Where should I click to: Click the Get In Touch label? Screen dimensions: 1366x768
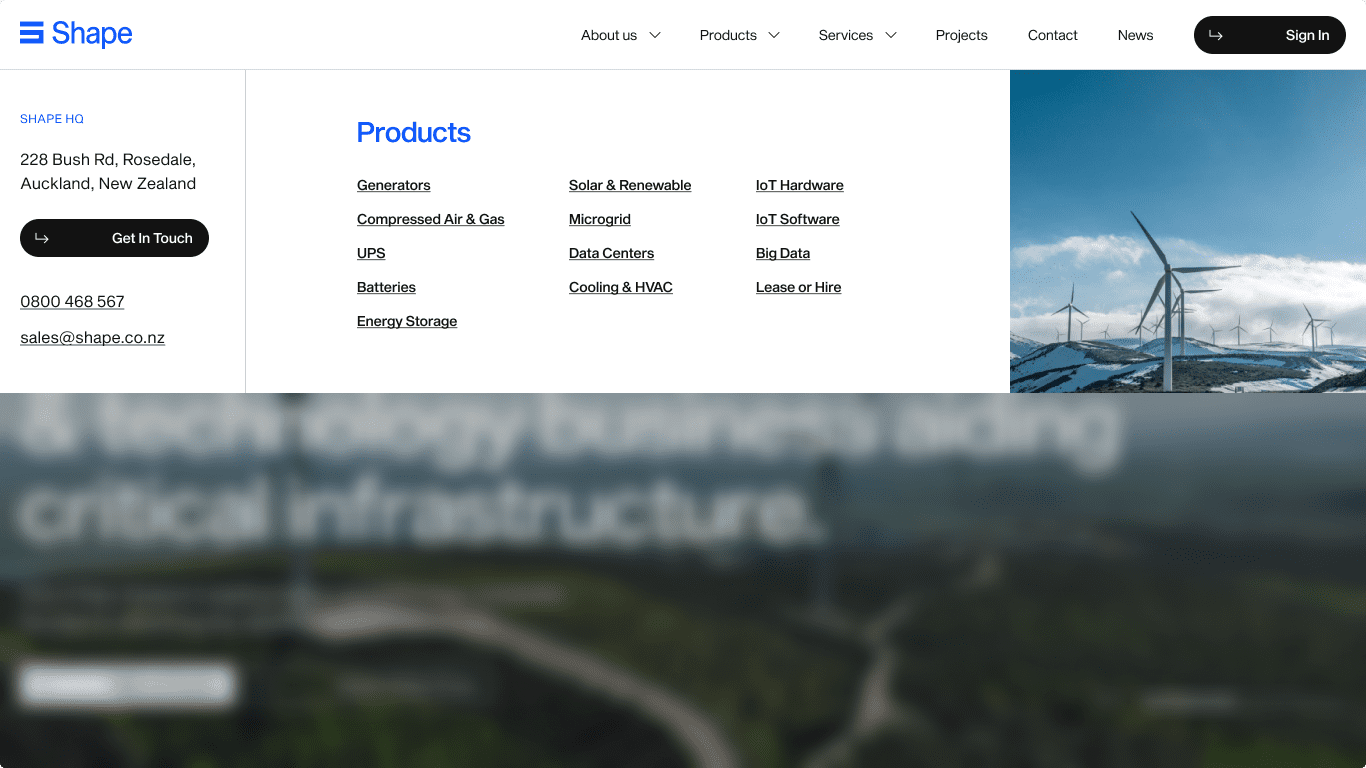[x=152, y=238]
